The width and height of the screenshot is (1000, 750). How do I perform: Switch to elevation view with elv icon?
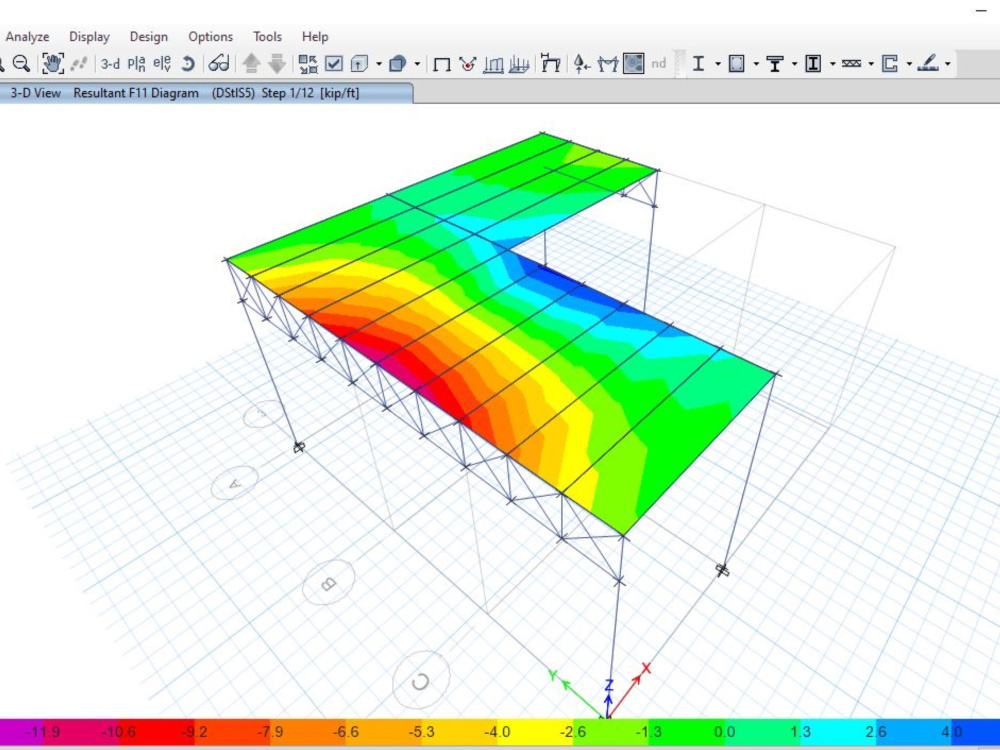point(160,63)
